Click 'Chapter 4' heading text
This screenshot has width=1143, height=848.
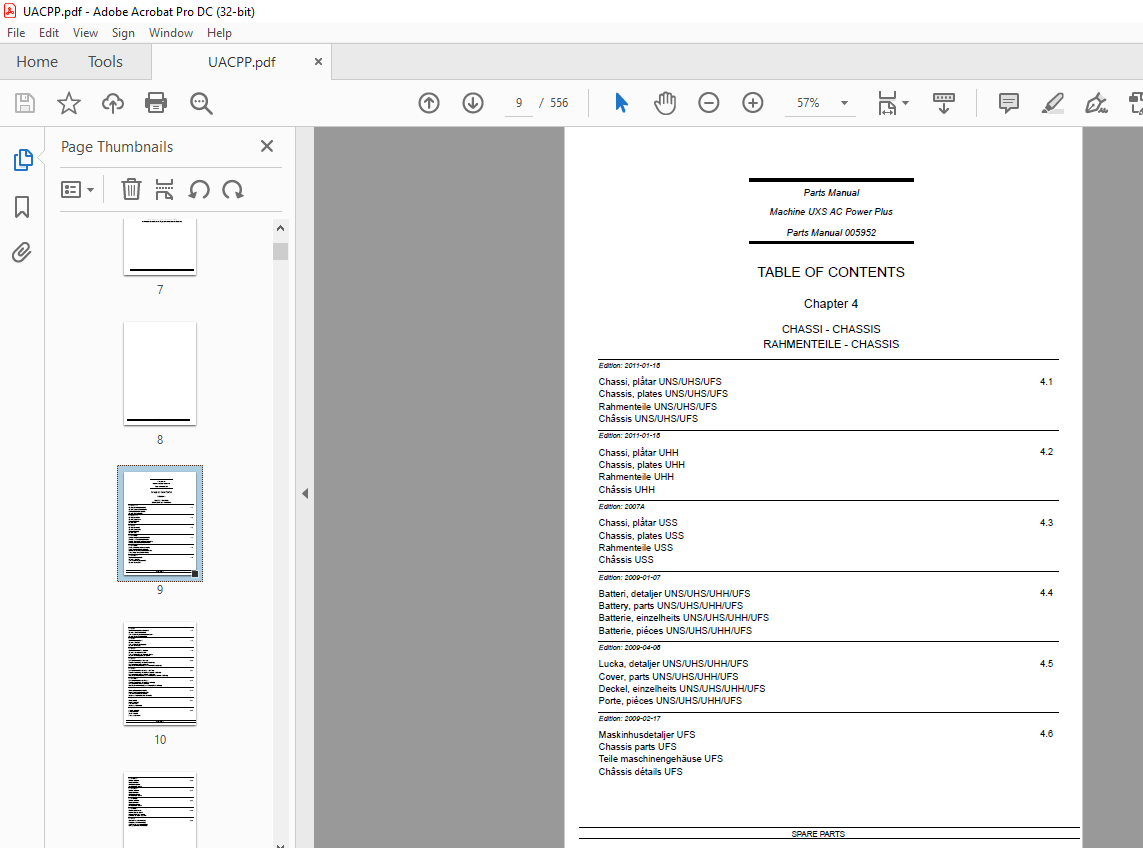click(831, 303)
